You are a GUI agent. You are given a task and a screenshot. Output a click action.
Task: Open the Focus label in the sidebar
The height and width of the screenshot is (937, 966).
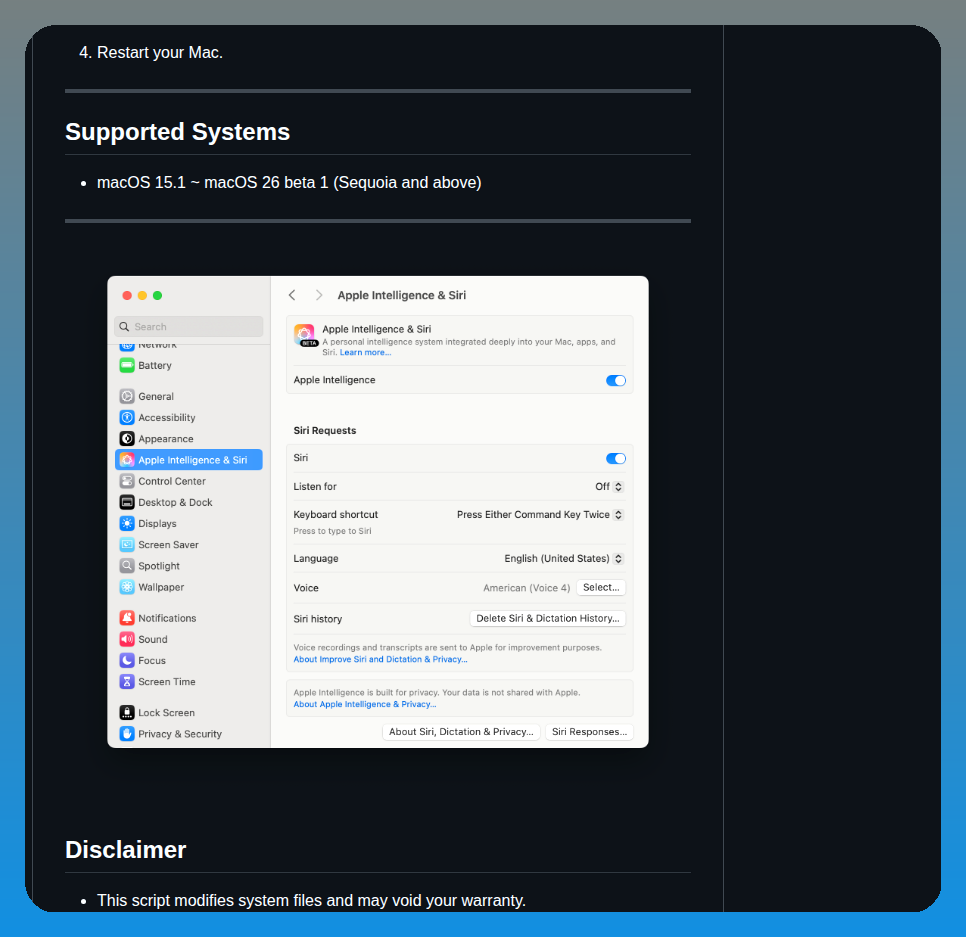click(x=152, y=660)
